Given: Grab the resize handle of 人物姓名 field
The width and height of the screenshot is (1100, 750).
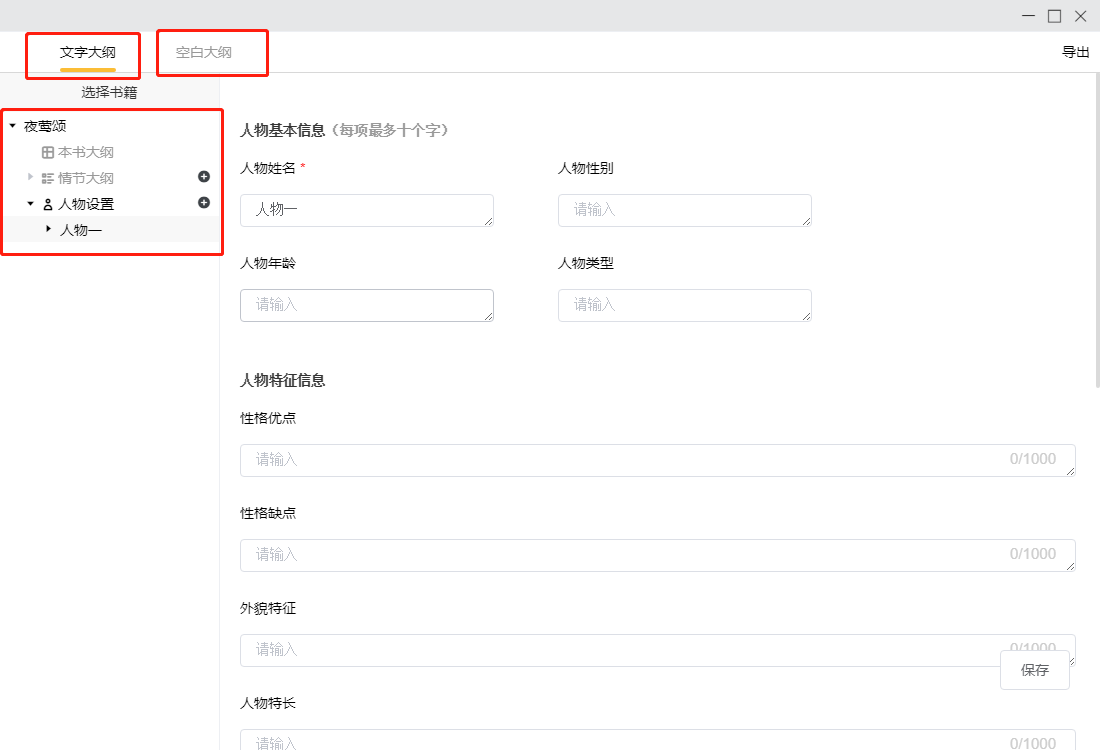Looking at the screenshot, I should click(x=488, y=221).
